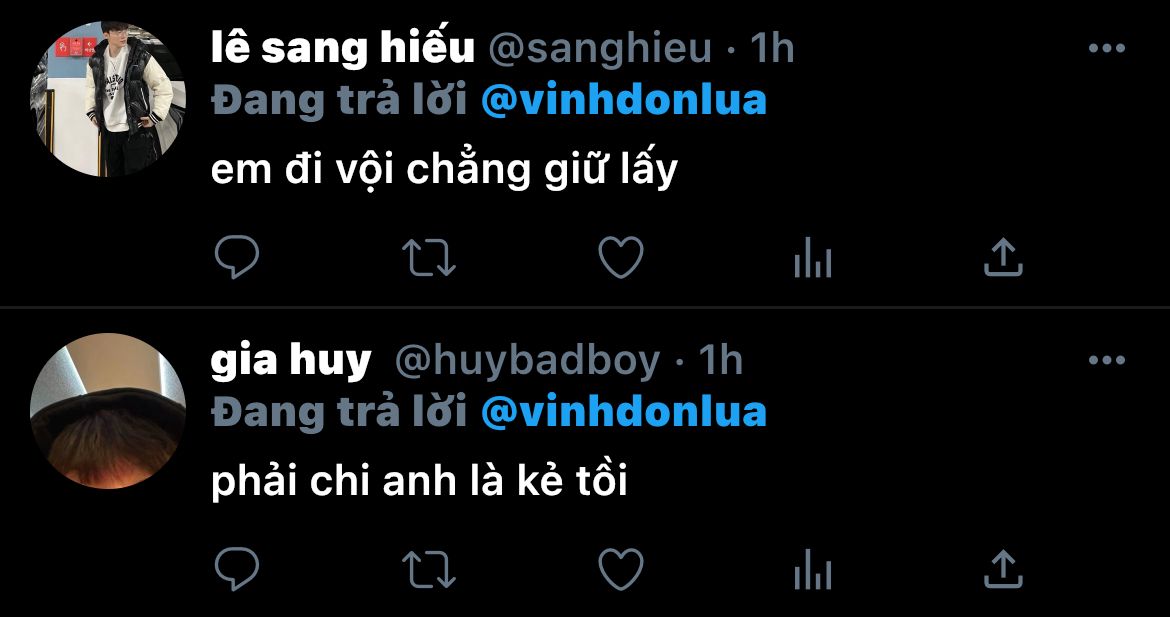
Task: Open @vinhdonlua mention in first reply
Action: (624, 101)
